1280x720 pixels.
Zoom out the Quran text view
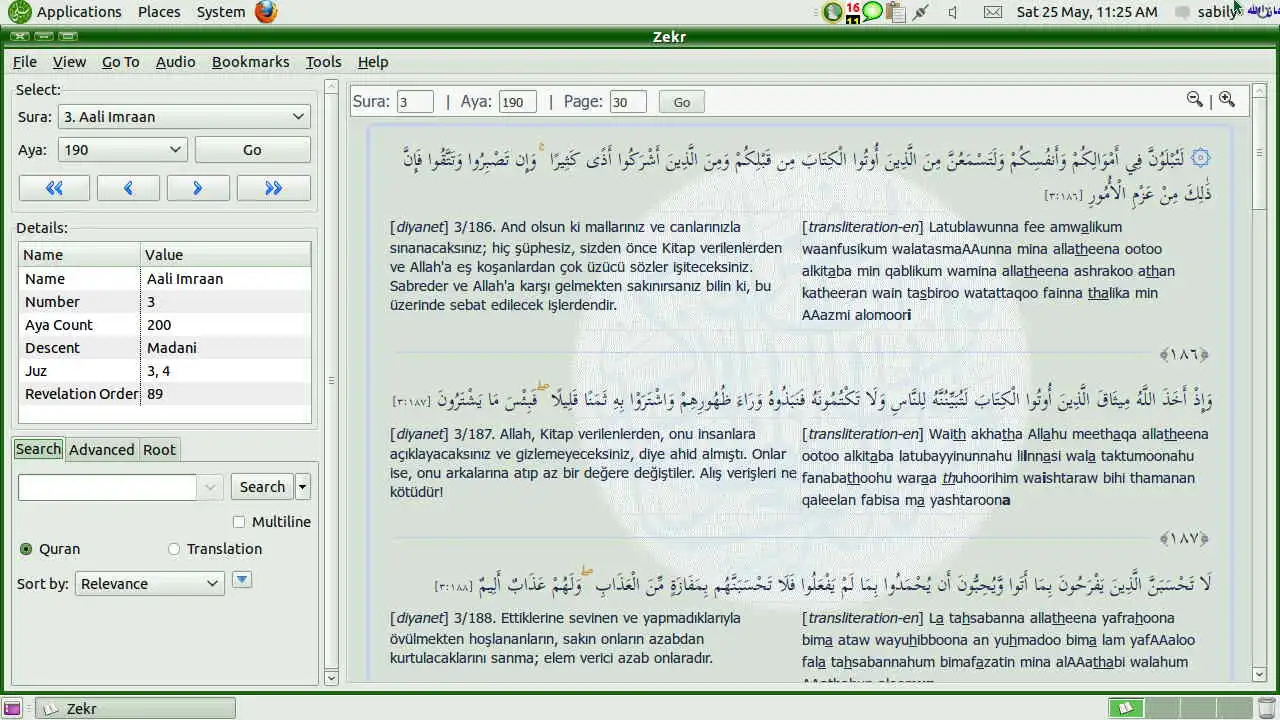point(1194,99)
